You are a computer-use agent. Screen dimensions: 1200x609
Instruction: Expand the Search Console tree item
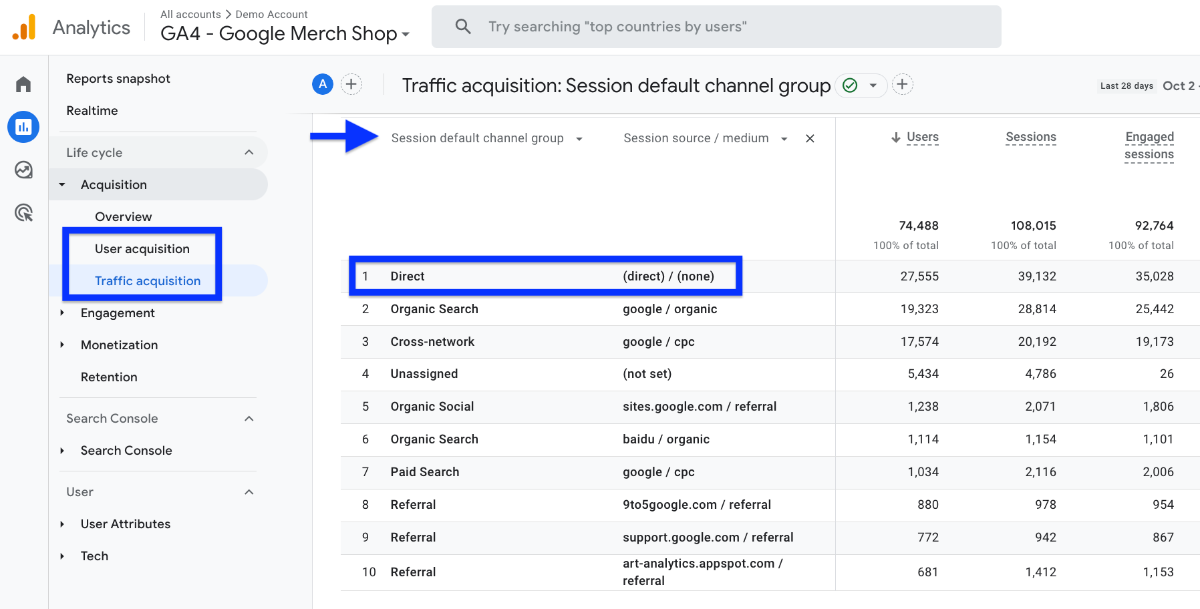click(x=62, y=451)
